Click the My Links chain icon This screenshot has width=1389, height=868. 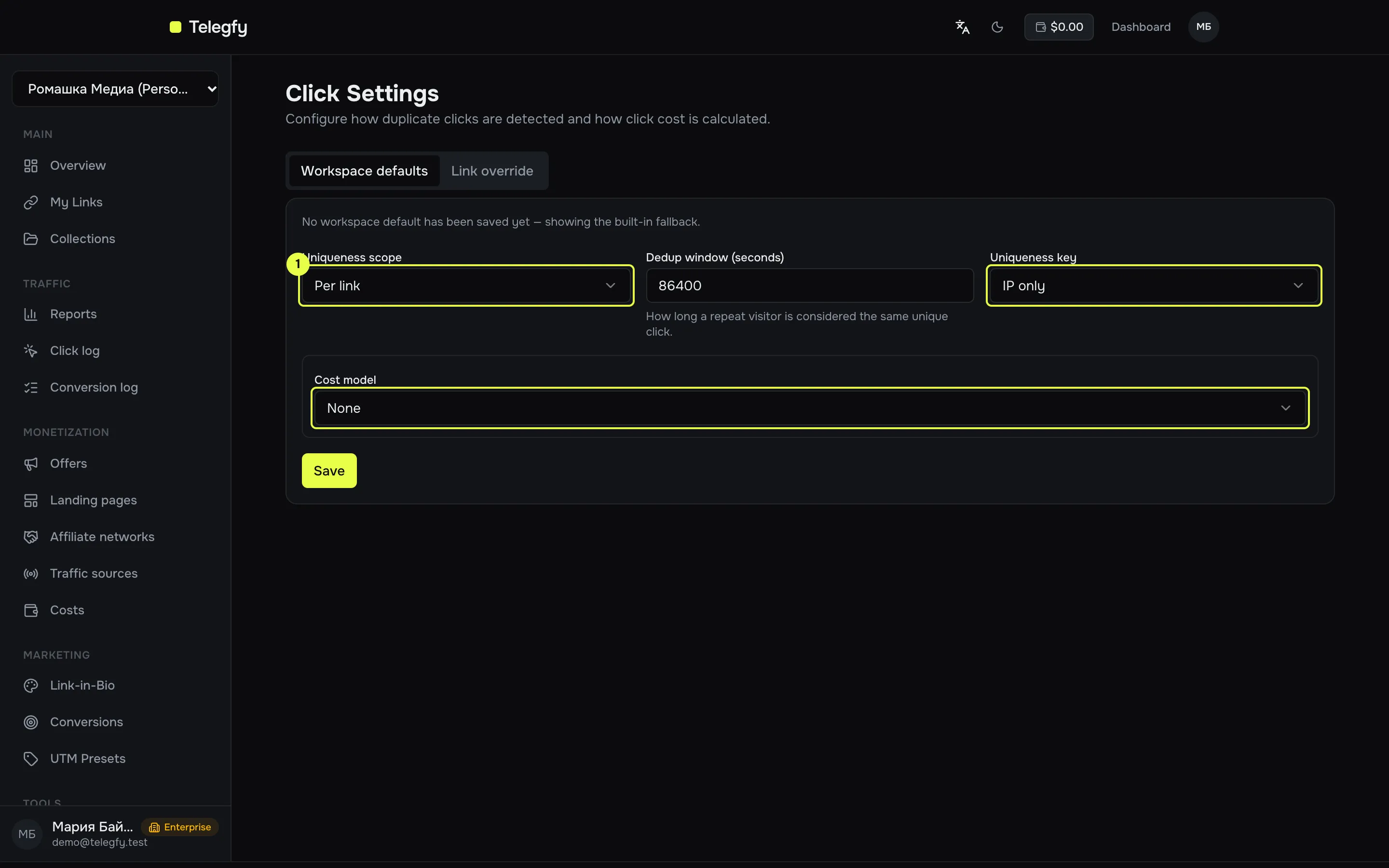point(31,203)
